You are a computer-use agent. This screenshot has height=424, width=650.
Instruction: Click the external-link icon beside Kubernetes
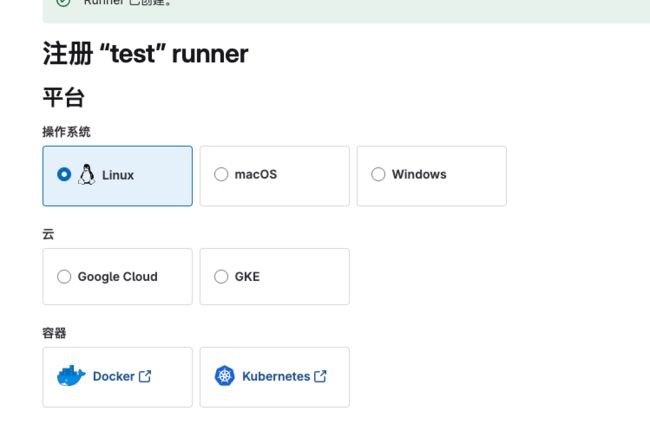tap(320, 376)
